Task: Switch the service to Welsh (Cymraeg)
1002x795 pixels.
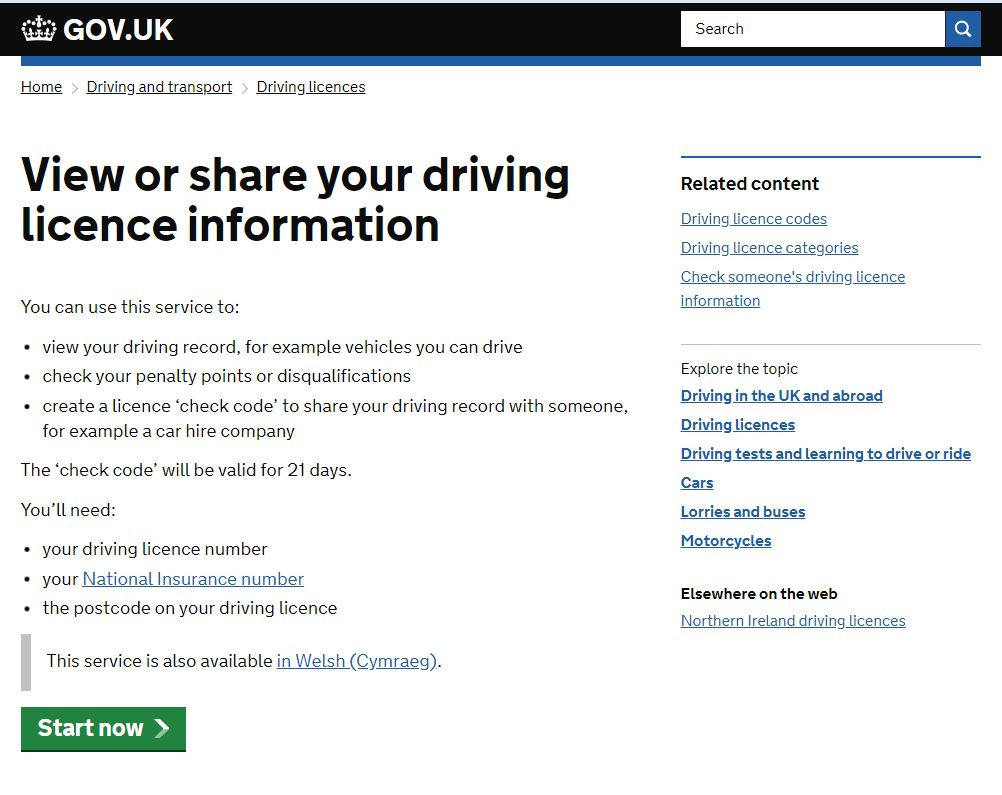Action: (356, 660)
